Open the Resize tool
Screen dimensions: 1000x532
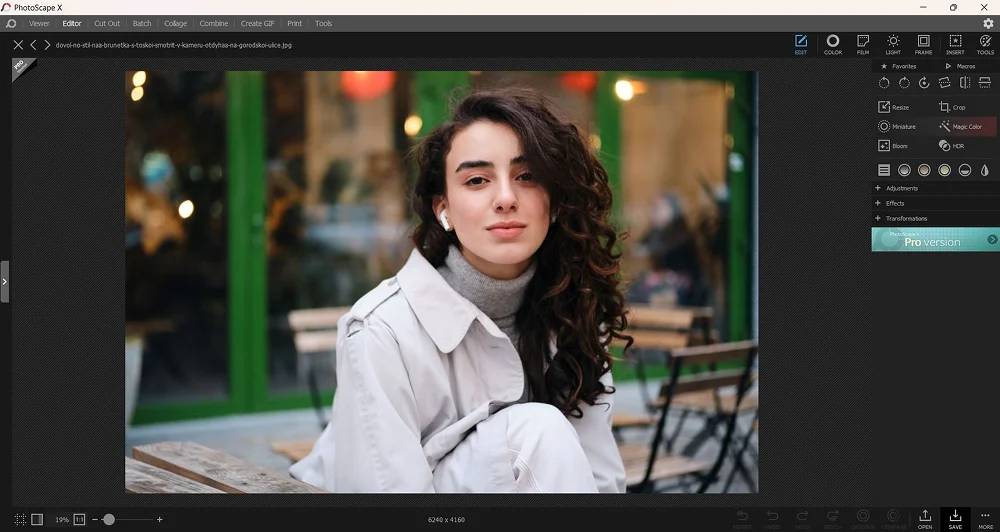[x=893, y=107]
